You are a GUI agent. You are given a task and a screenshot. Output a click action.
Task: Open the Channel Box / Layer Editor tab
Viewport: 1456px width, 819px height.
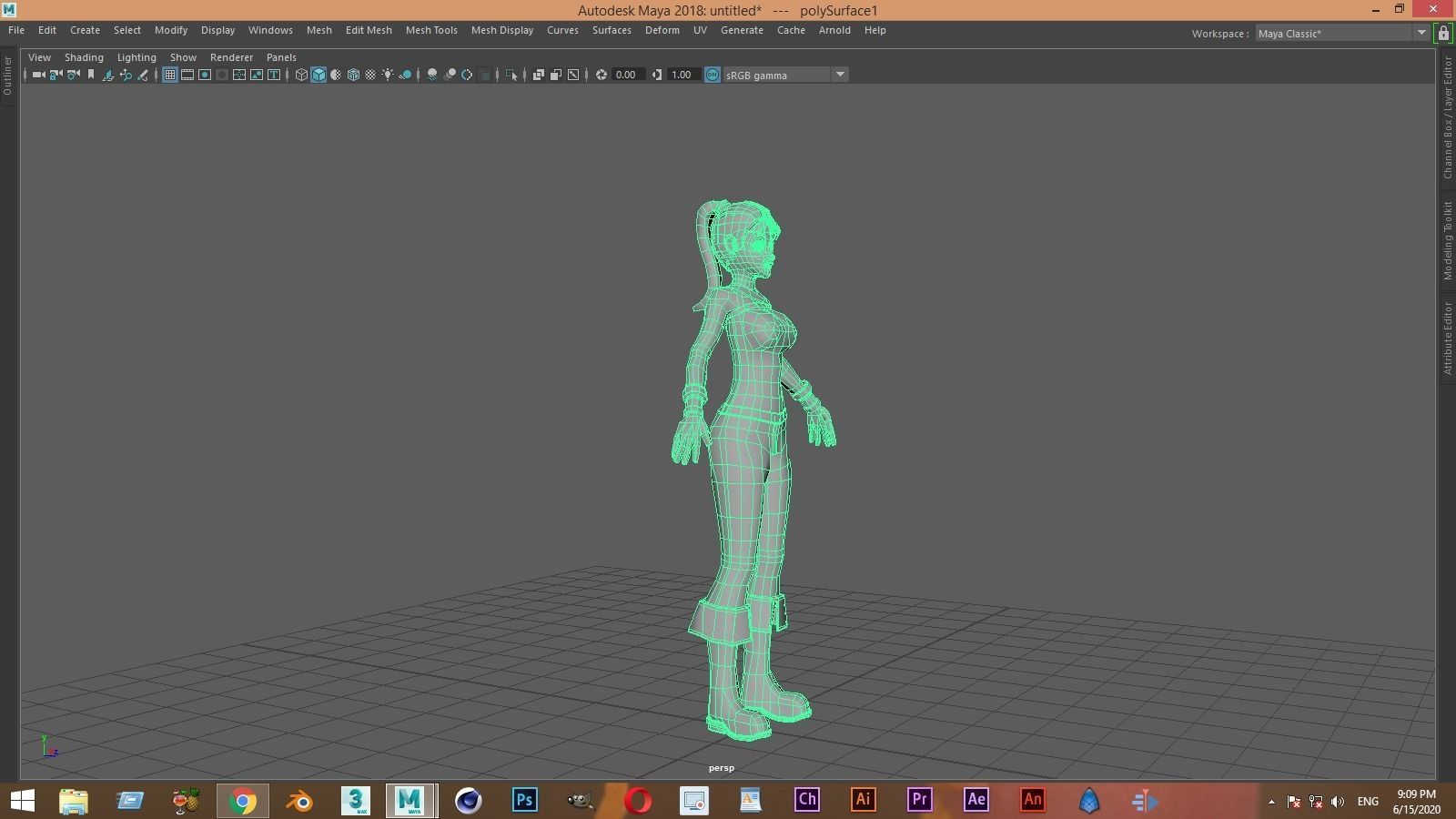pos(1448,118)
